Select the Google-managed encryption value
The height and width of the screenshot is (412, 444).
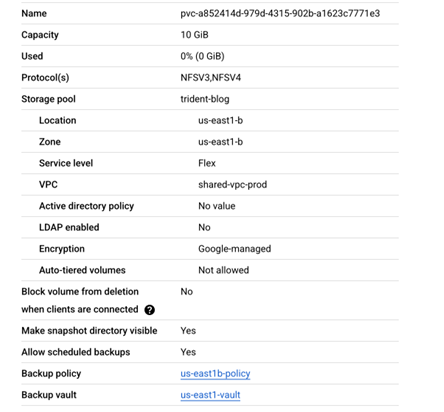(235, 249)
